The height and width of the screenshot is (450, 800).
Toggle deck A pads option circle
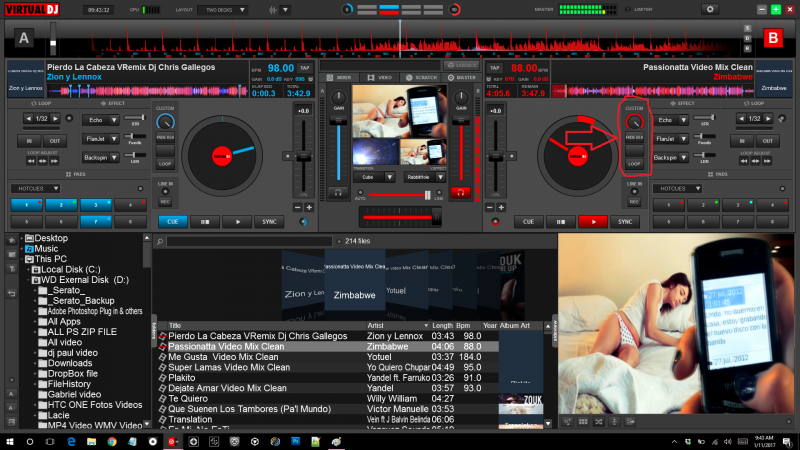click(140, 189)
